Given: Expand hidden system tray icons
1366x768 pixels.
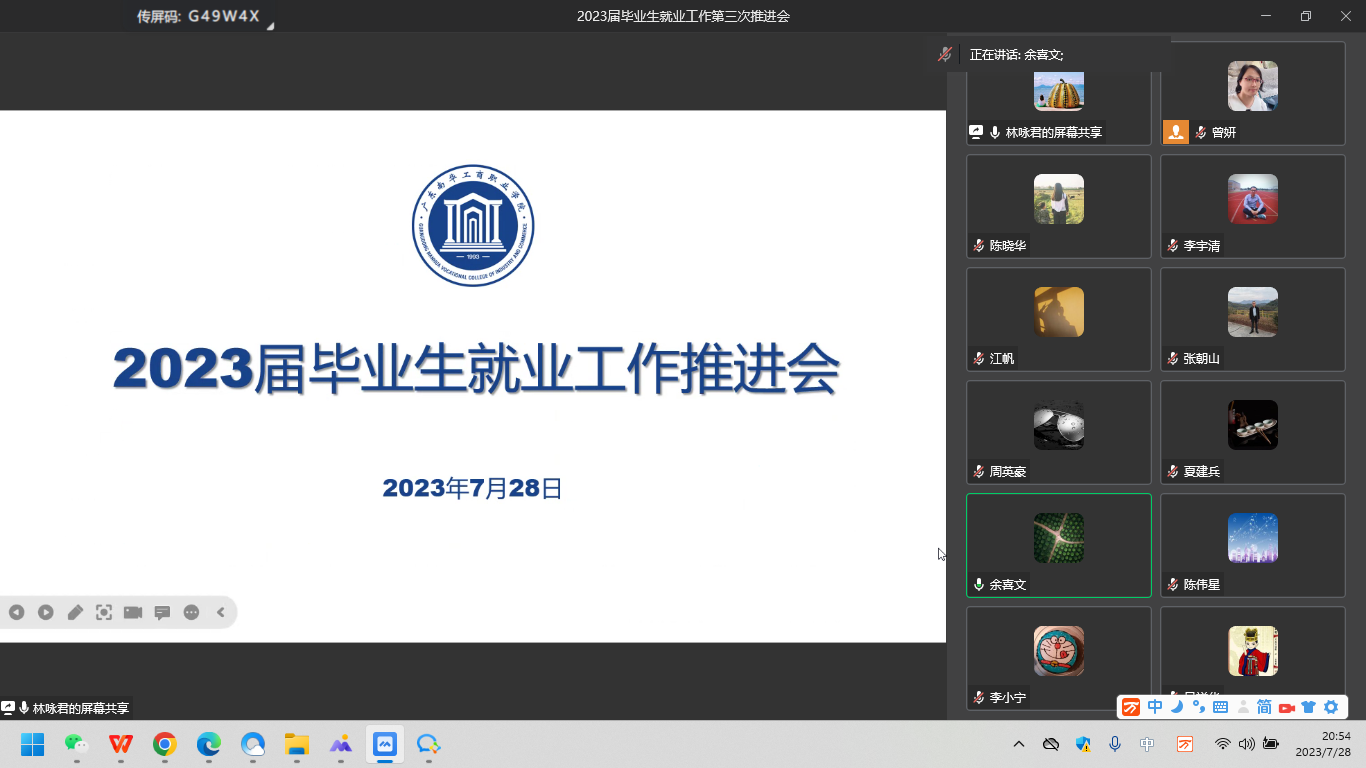Looking at the screenshot, I should 1019,744.
